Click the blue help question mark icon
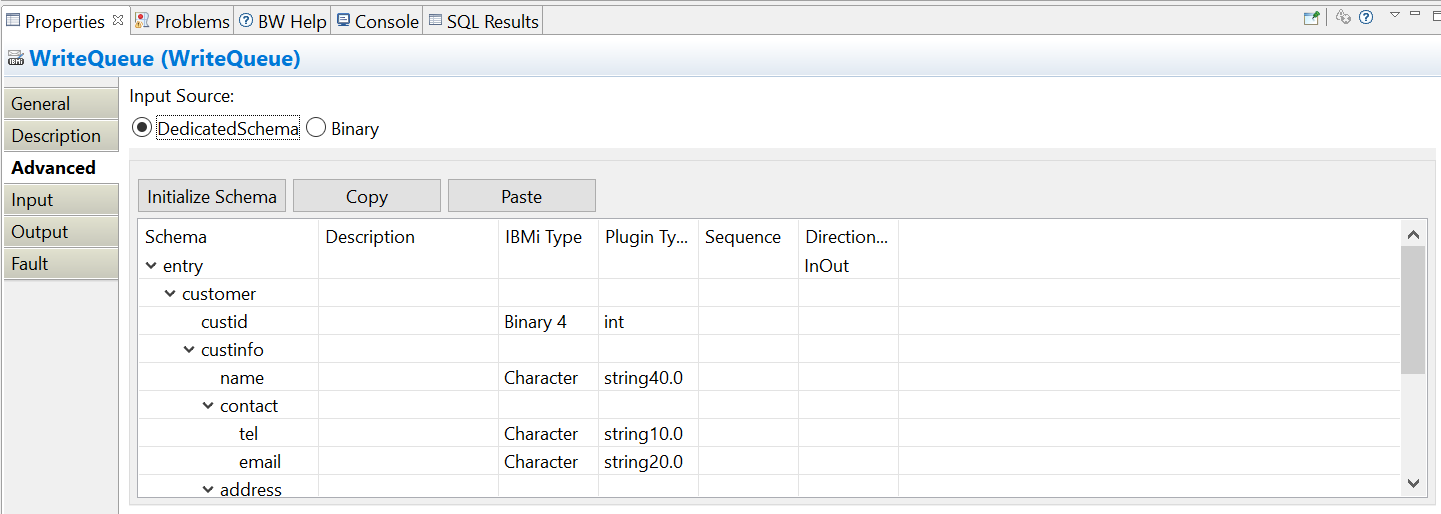This screenshot has height=514, width=1441. [1366, 17]
